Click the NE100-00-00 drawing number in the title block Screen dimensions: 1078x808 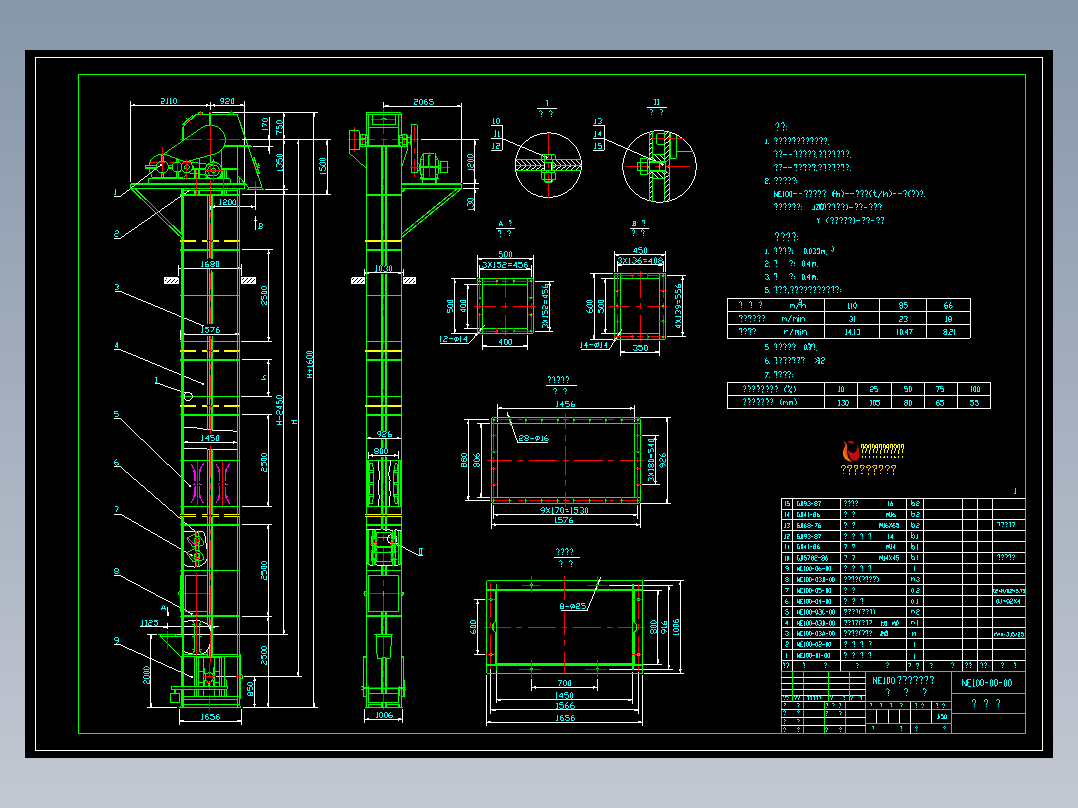(x=987, y=684)
